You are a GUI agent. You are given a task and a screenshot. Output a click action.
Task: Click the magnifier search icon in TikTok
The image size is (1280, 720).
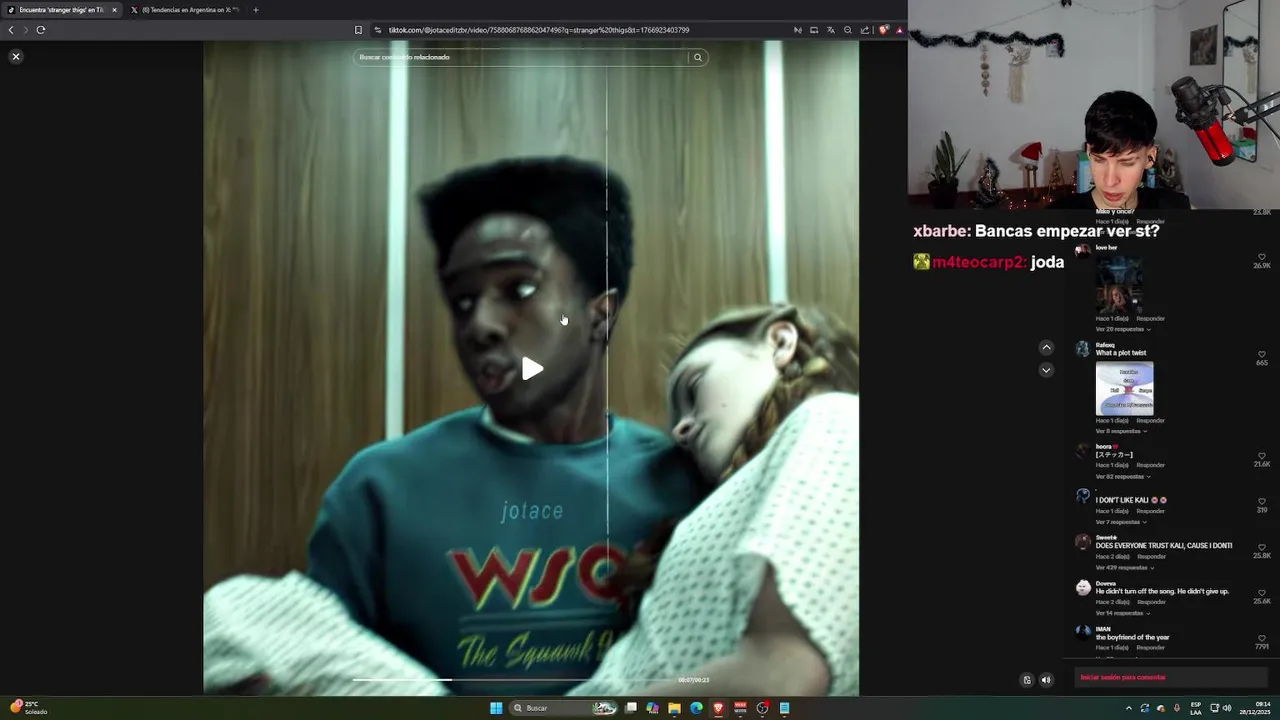pos(698,57)
